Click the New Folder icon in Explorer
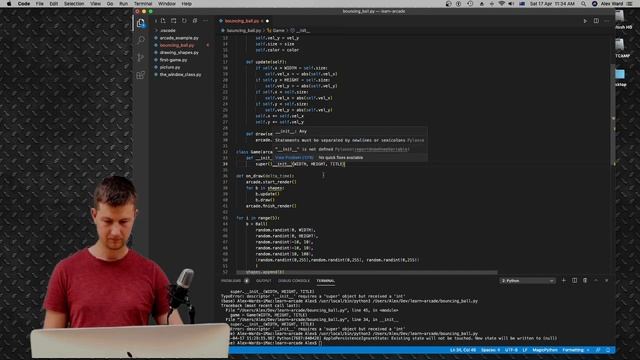The image size is (640, 360). tap(174, 21)
